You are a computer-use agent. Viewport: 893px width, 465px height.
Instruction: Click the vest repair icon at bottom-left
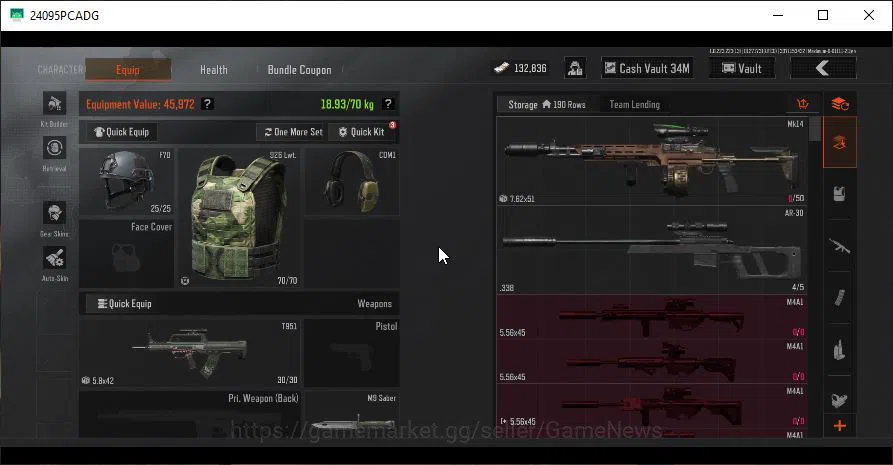185,280
